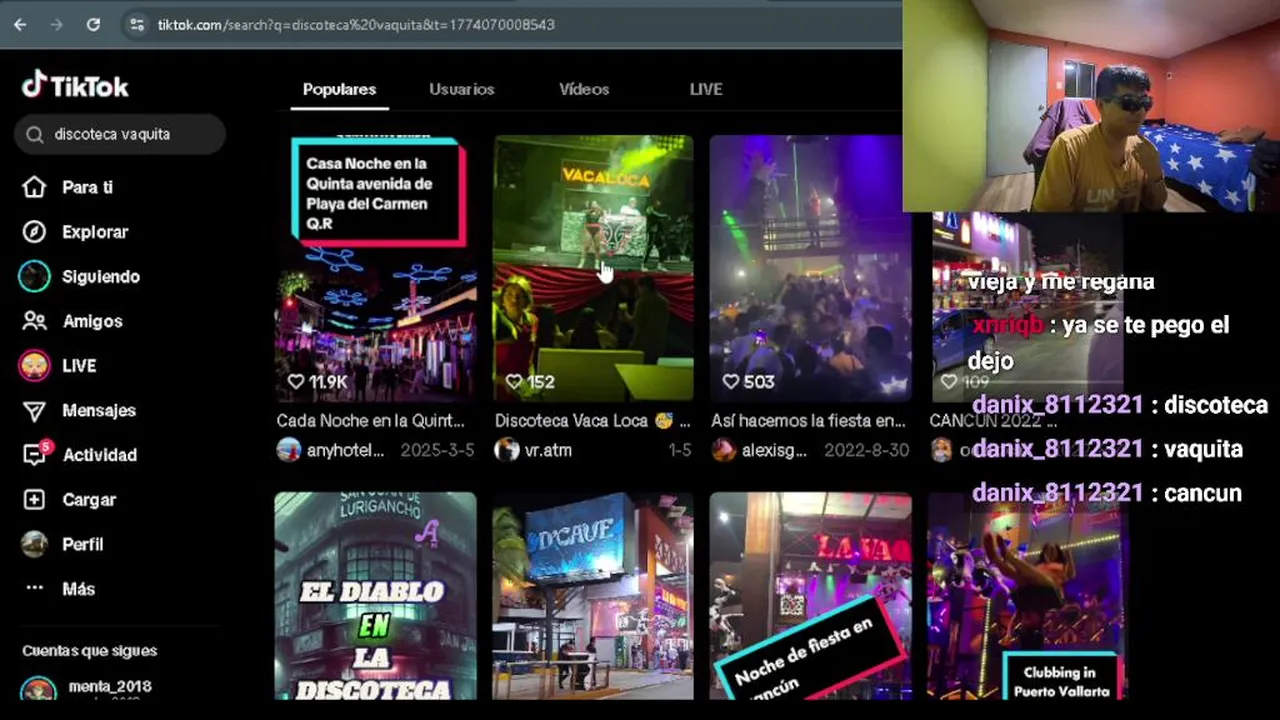Switch to Populares tab
The image size is (1280, 720).
[x=339, y=89]
